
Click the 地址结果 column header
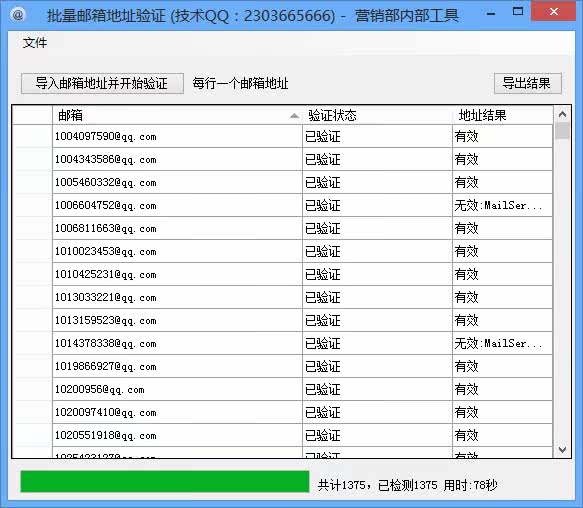(503, 115)
